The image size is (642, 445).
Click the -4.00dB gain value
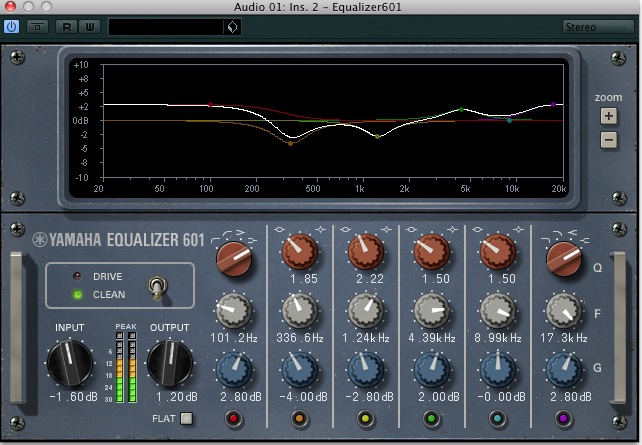(303, 397)
